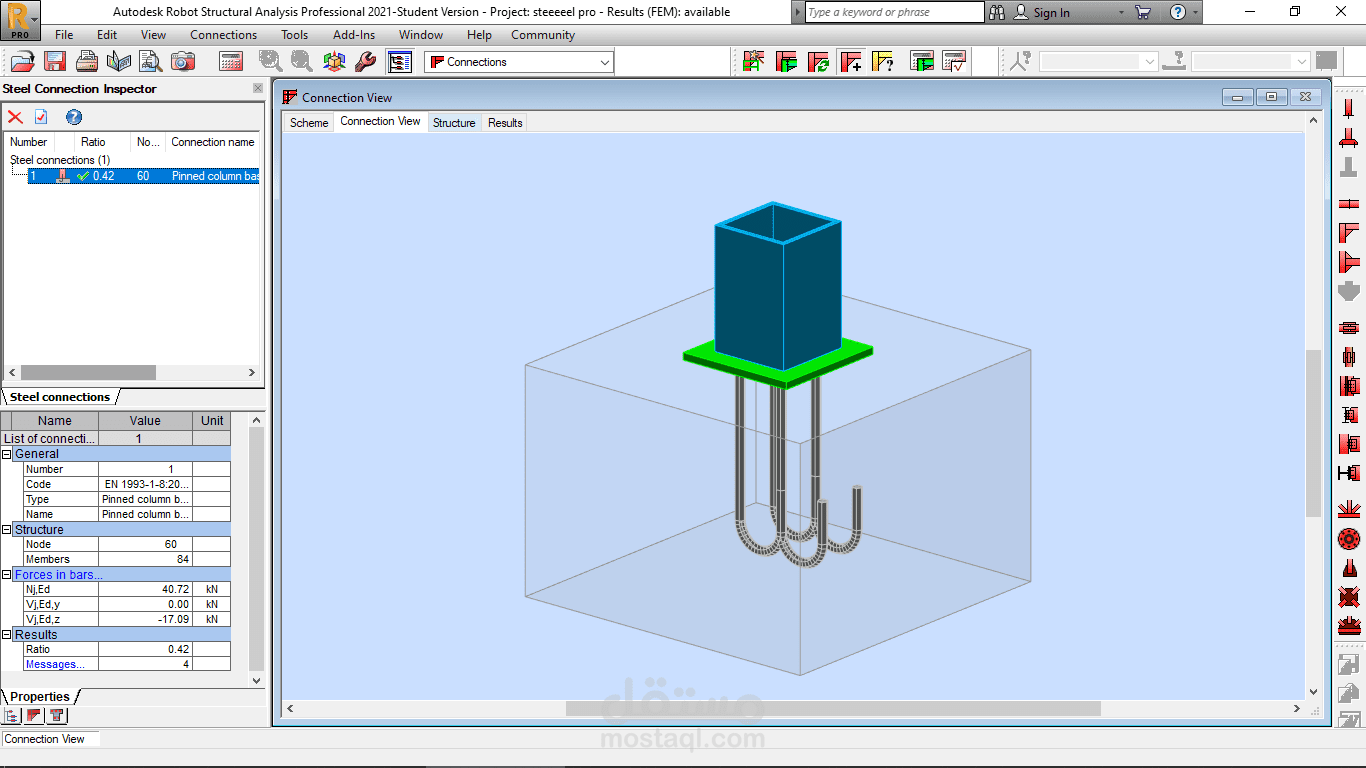
Task: Click the connection question mark icon
Action: 883,61
